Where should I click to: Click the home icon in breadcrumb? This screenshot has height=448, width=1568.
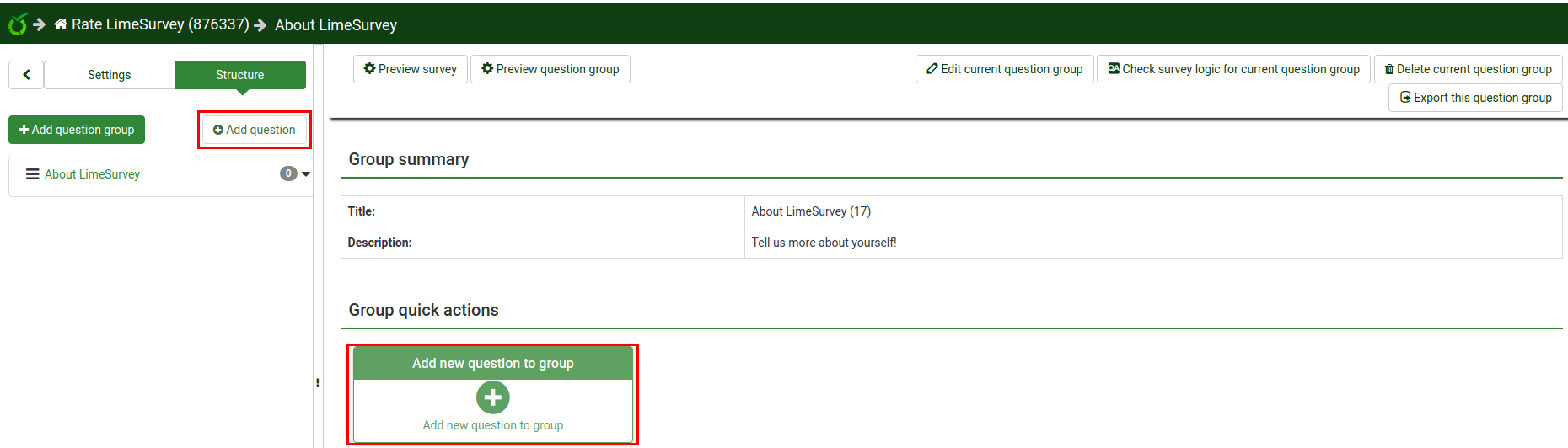click(61, 24)
